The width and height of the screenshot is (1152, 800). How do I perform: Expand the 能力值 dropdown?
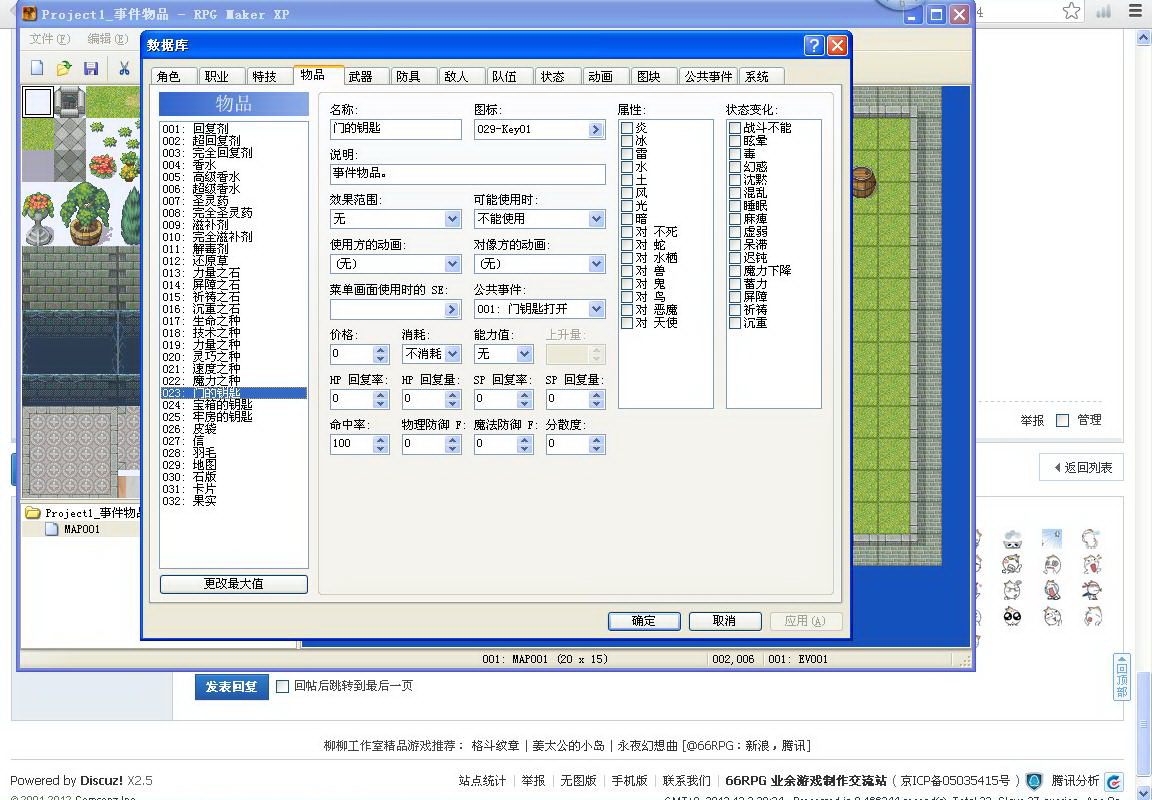(525, 354)
